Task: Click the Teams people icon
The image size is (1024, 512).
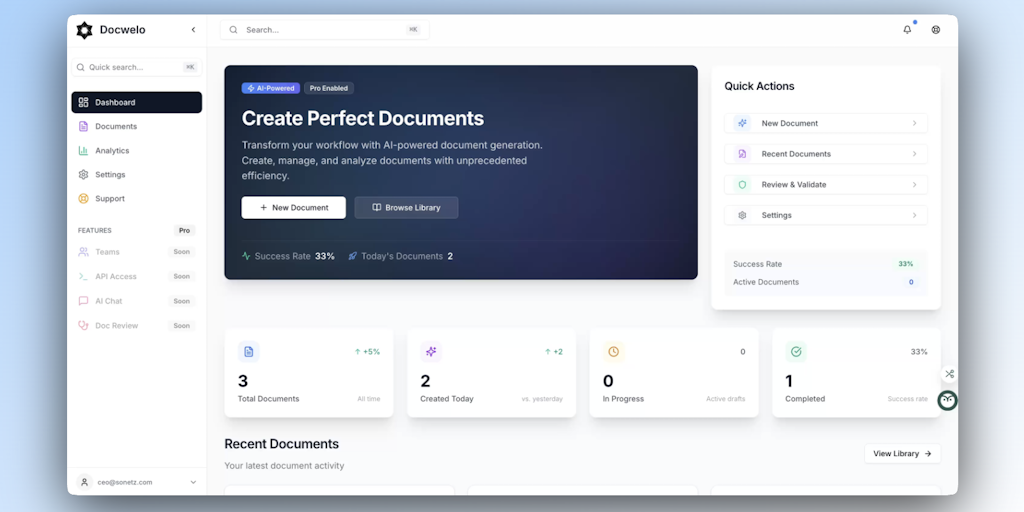Action: tap(83, 252)
